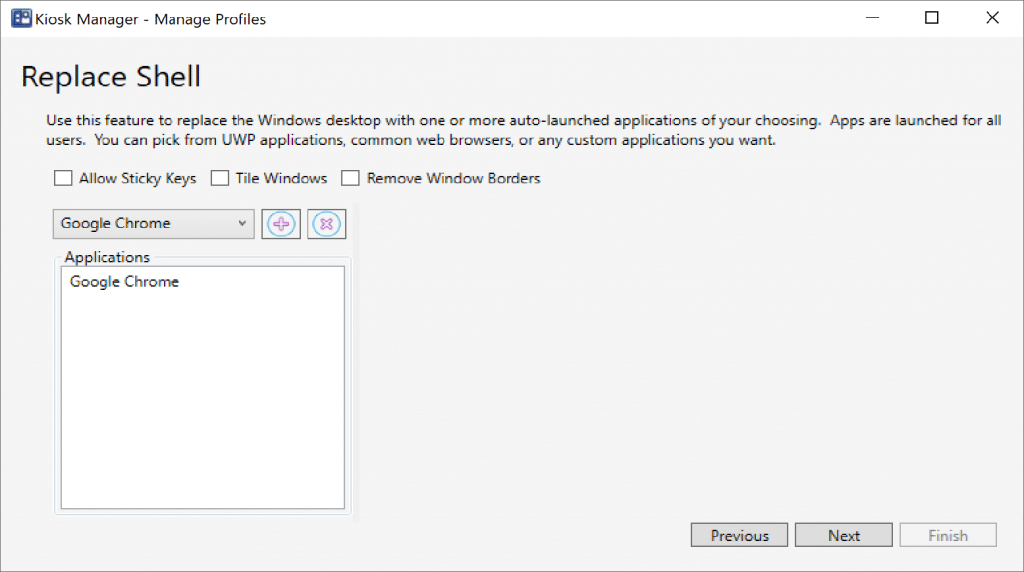Toggle the Tile Windows checkbox
The image size is (1024, 572).
coord(220,178)
